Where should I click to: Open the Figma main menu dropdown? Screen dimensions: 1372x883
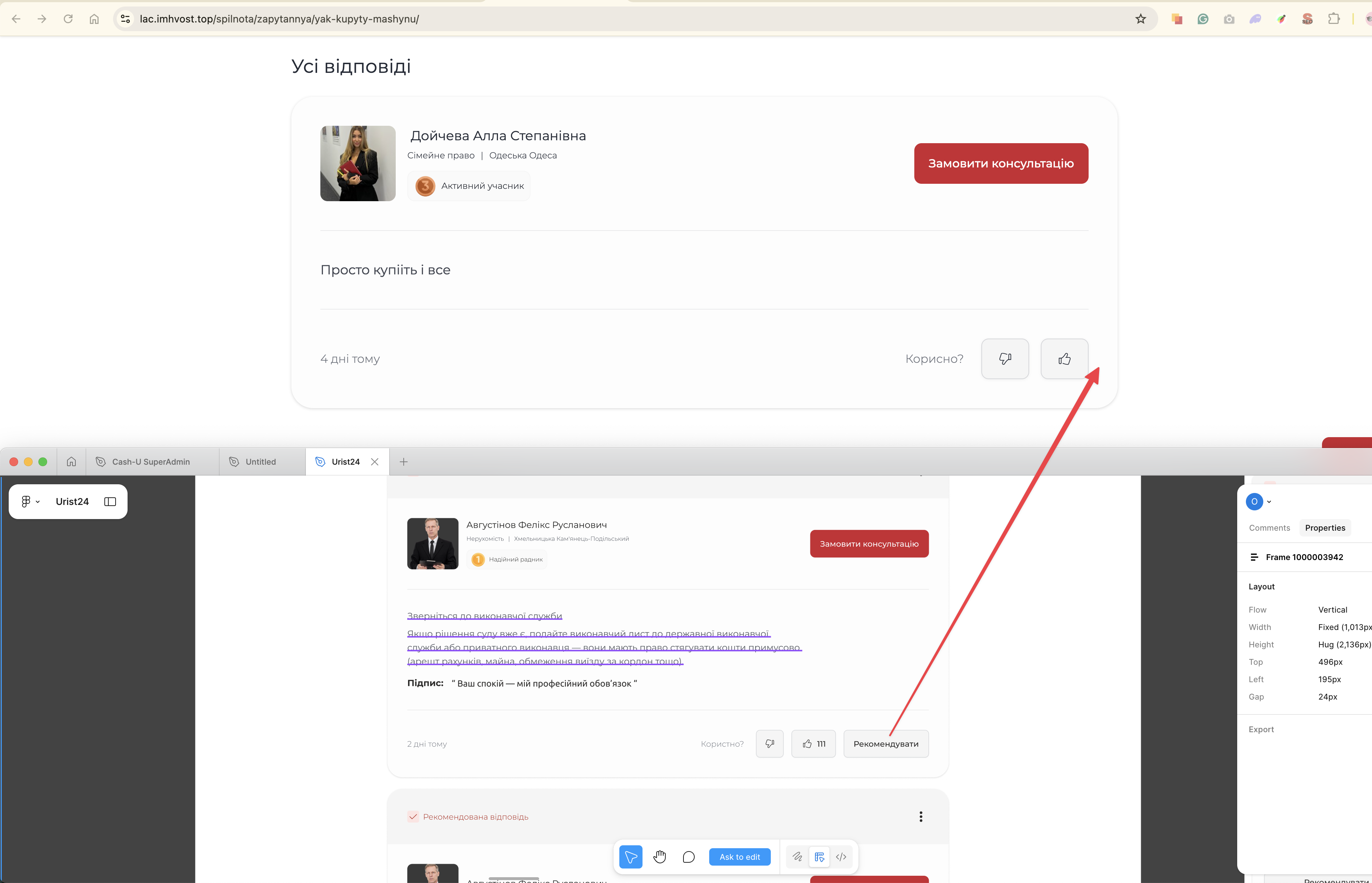pyautogui.click(x=30, y=502)
